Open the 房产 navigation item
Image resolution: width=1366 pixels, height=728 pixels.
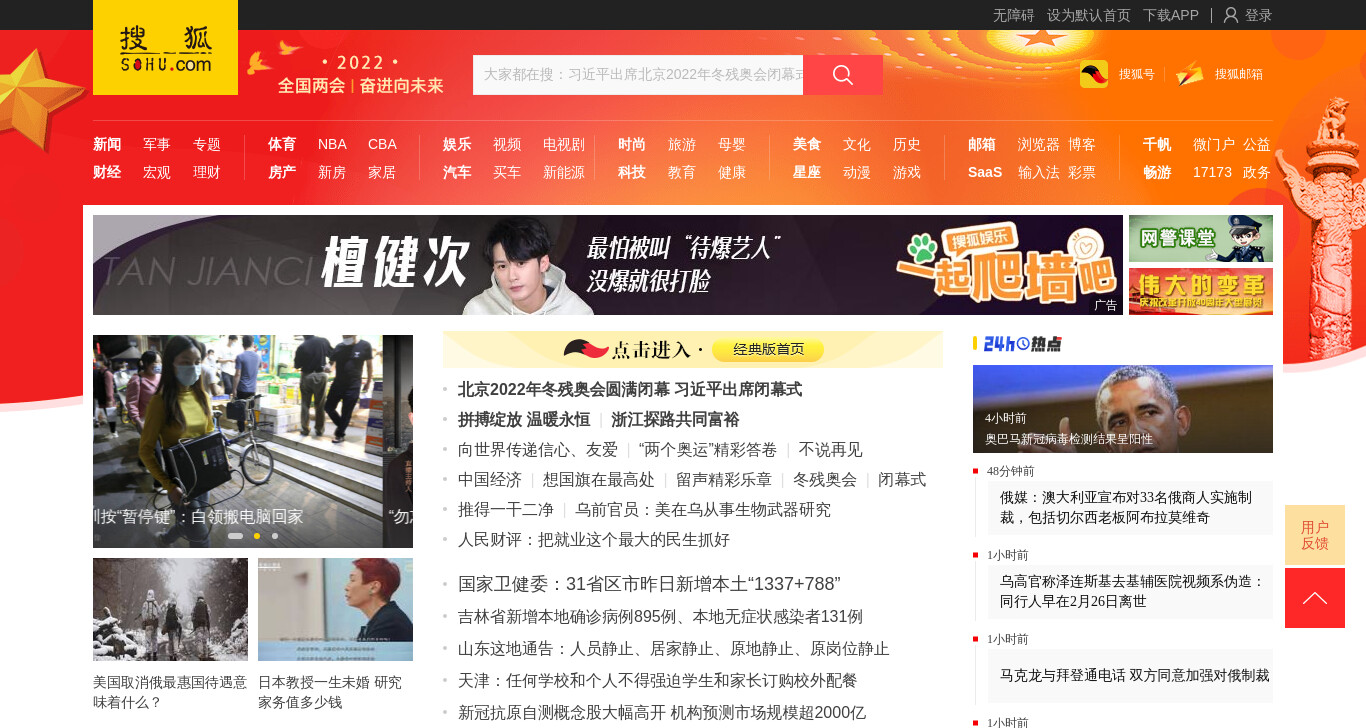pyautogui.click(x=282, y=172)
